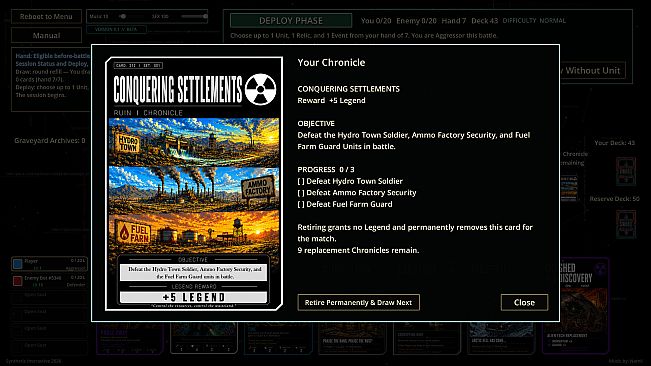Click the Without Unit button behind dialog

[x=592, y=71]
